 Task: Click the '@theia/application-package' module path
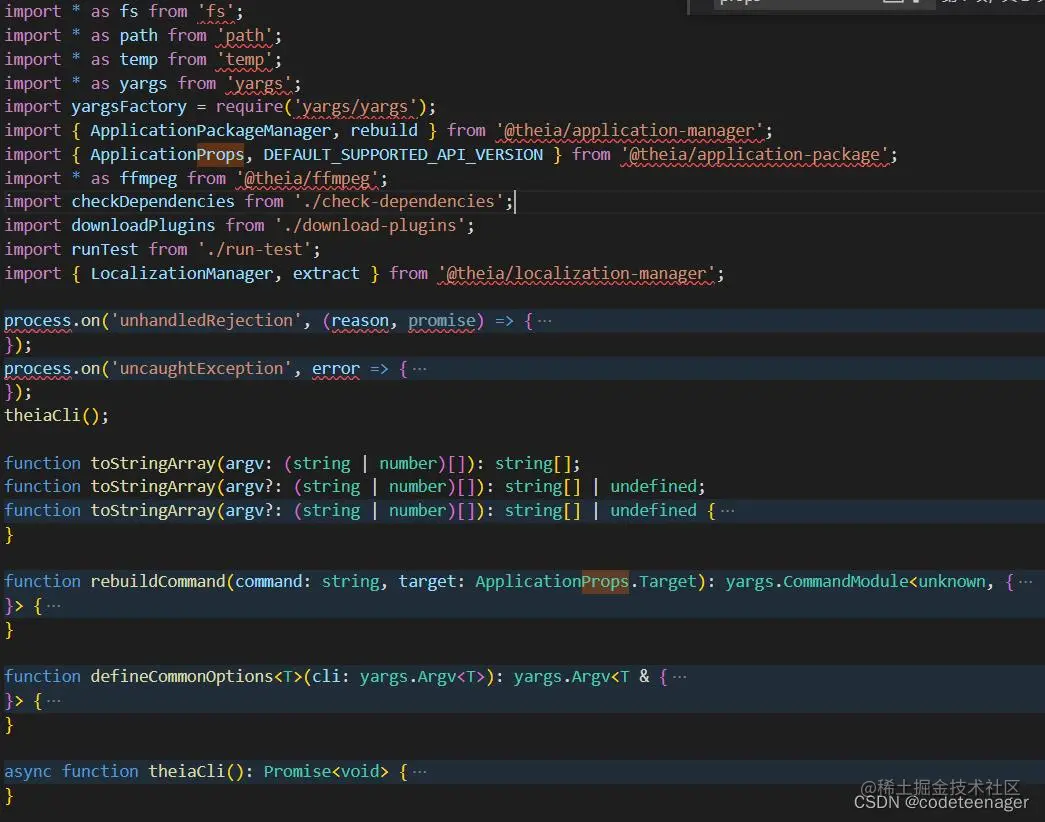click(x=754, y=155)
